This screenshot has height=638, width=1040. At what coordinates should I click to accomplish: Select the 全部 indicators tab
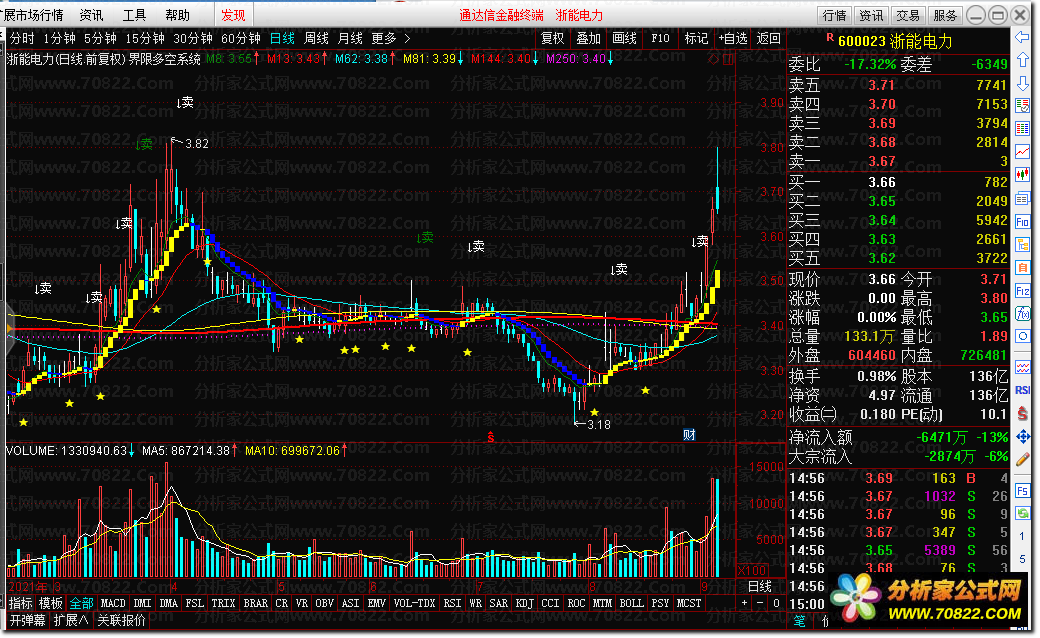[x=82, y=604]
